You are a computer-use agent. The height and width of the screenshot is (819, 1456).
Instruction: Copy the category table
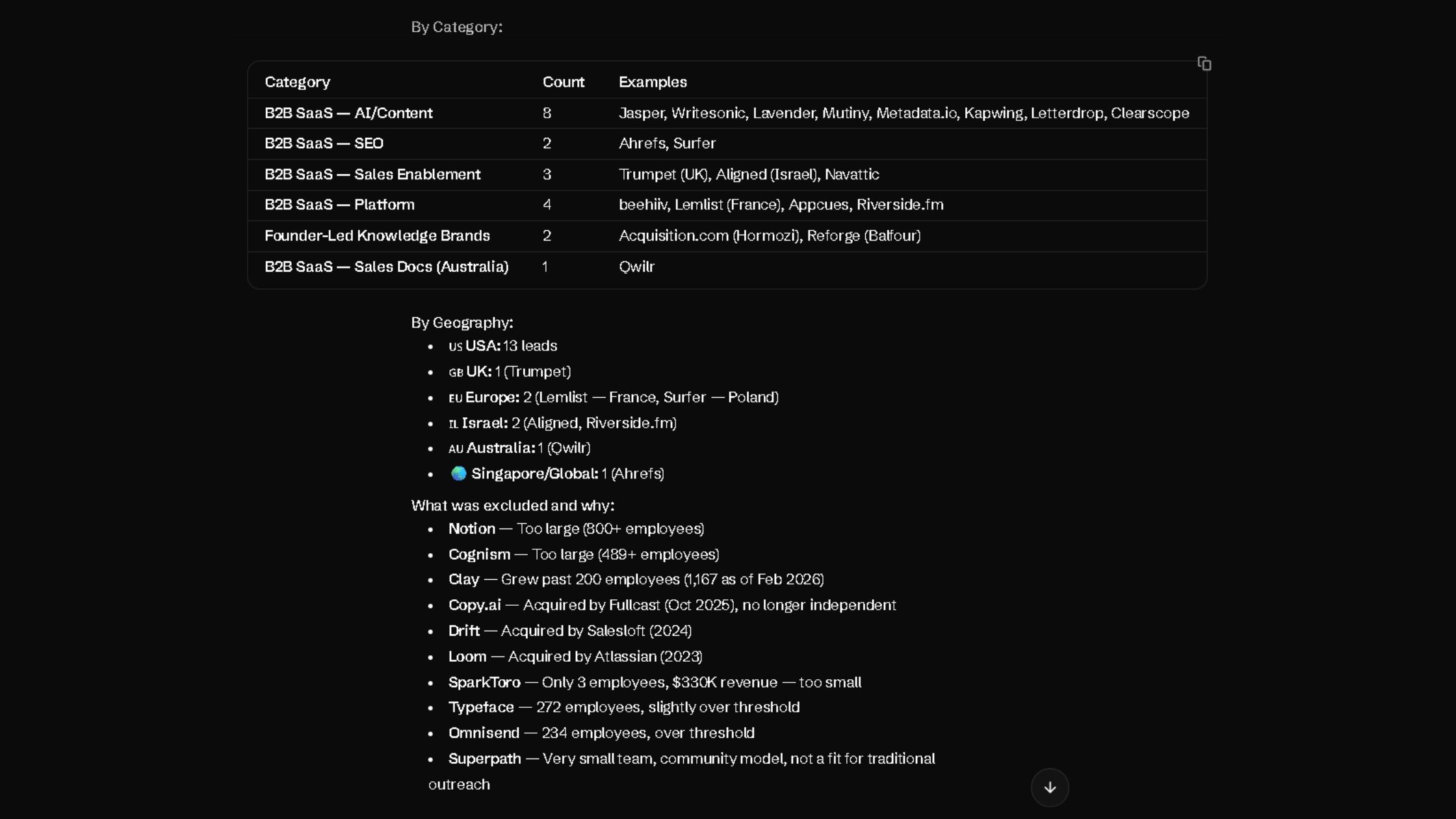click(x=1204, y=64)
